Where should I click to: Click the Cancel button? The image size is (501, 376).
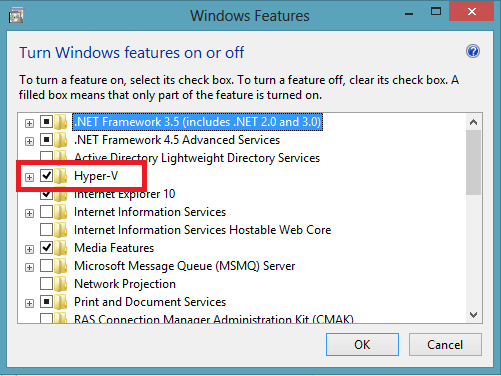pyautogui.click(x=445, y=344)
